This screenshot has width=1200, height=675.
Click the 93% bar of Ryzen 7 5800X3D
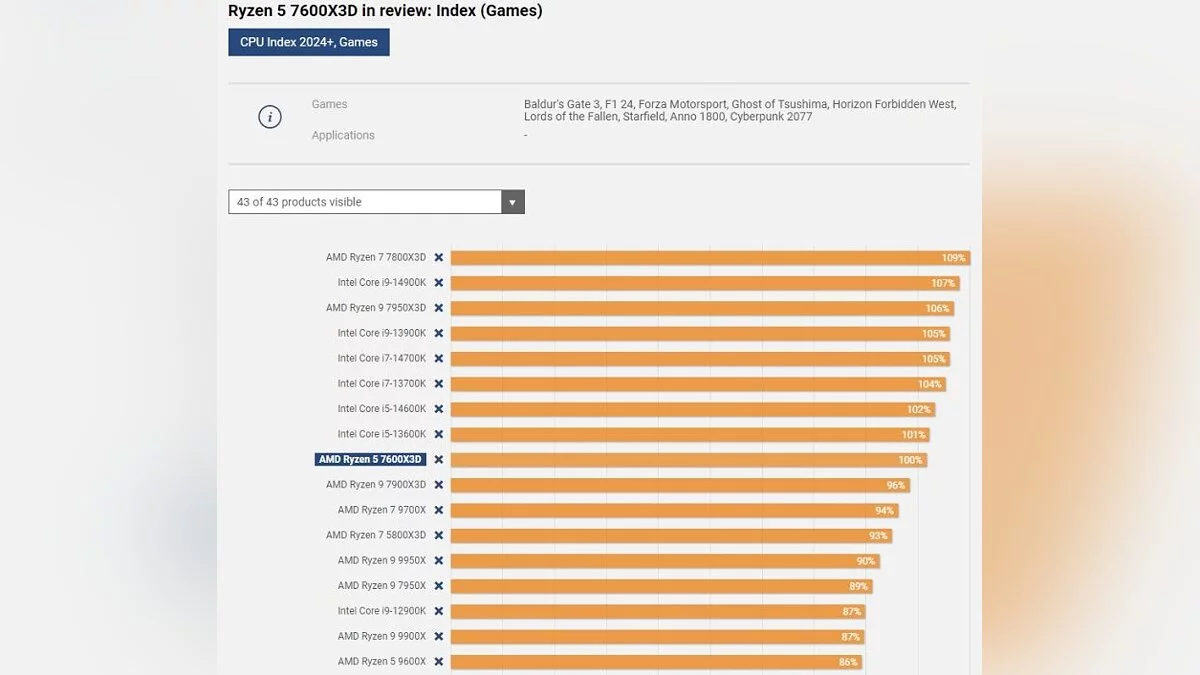point(671,535)
